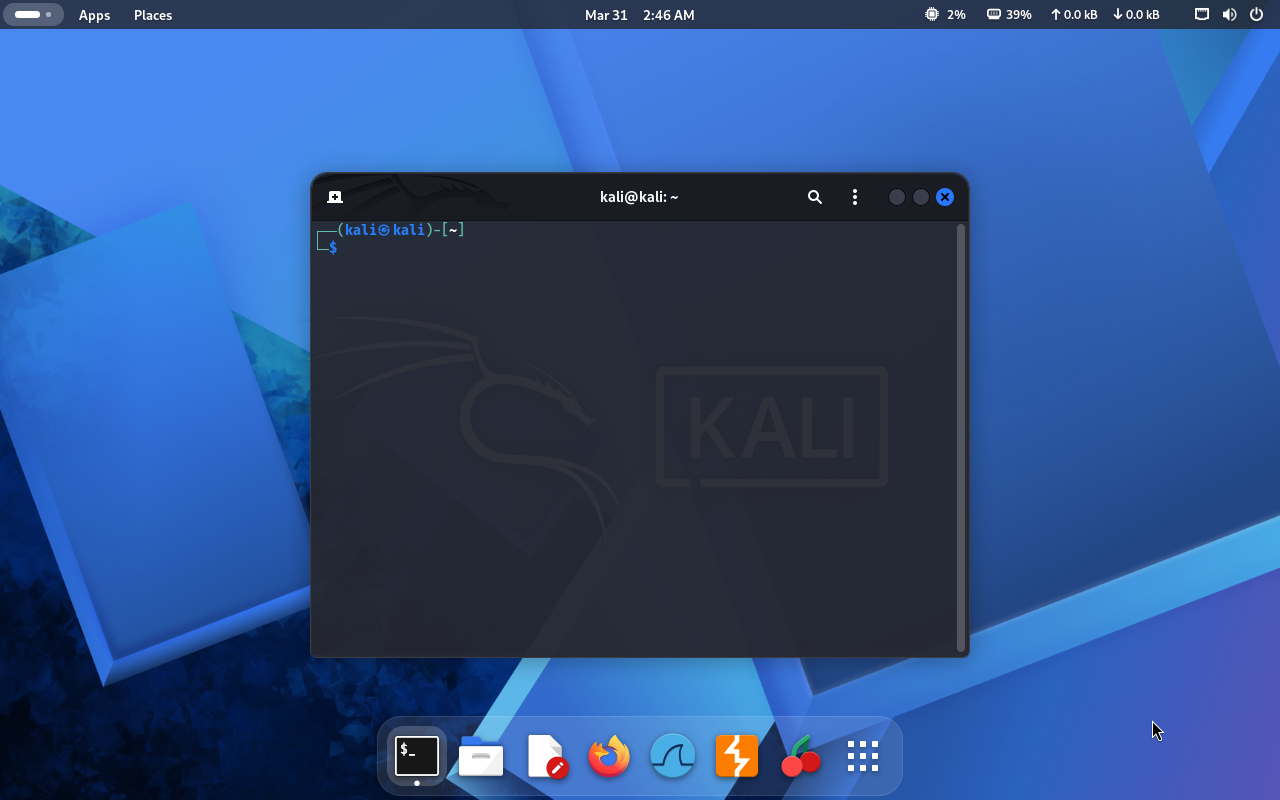
Task: Launch Firefox from the dock
Action: 609,757
